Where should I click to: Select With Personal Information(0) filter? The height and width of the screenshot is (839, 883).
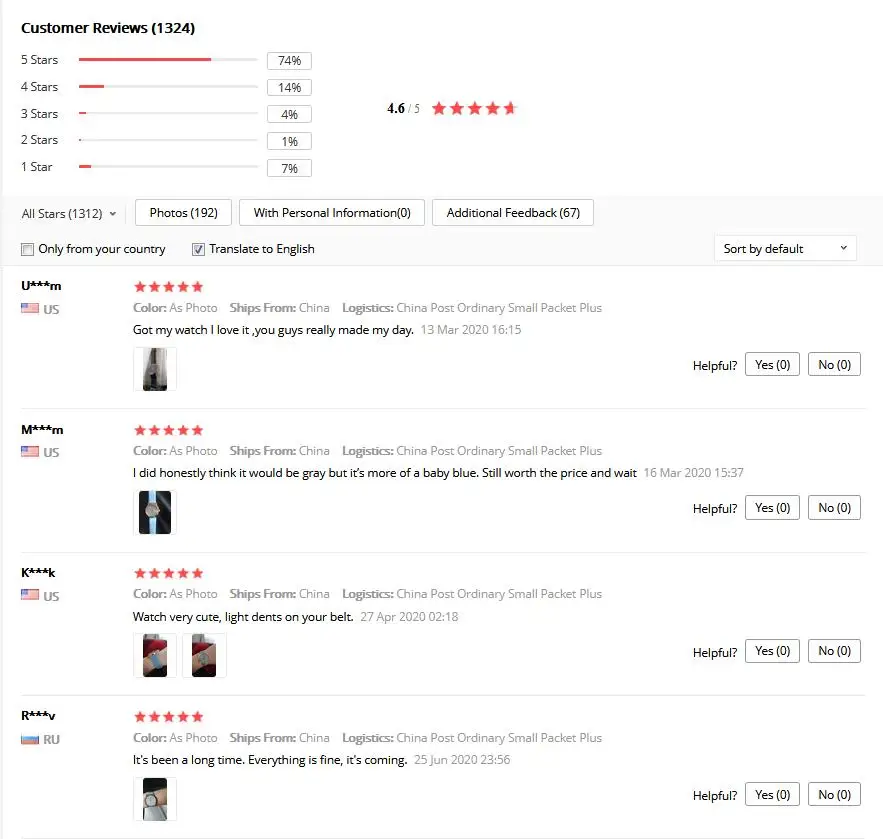(332, 213)
